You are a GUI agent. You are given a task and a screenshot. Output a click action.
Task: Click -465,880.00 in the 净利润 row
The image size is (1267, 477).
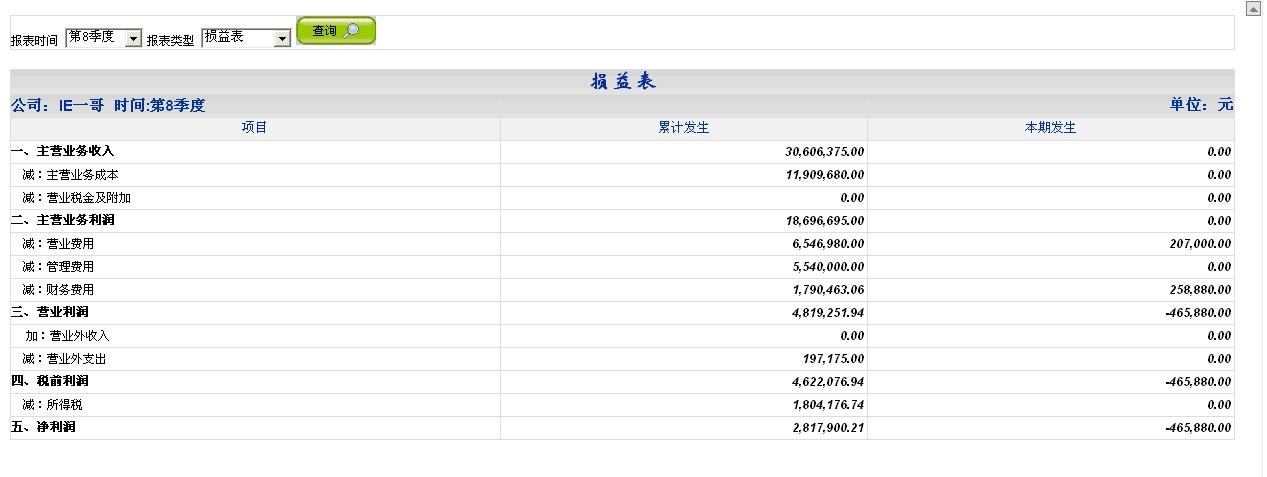pyautogui.click(x=1199, y=428)
